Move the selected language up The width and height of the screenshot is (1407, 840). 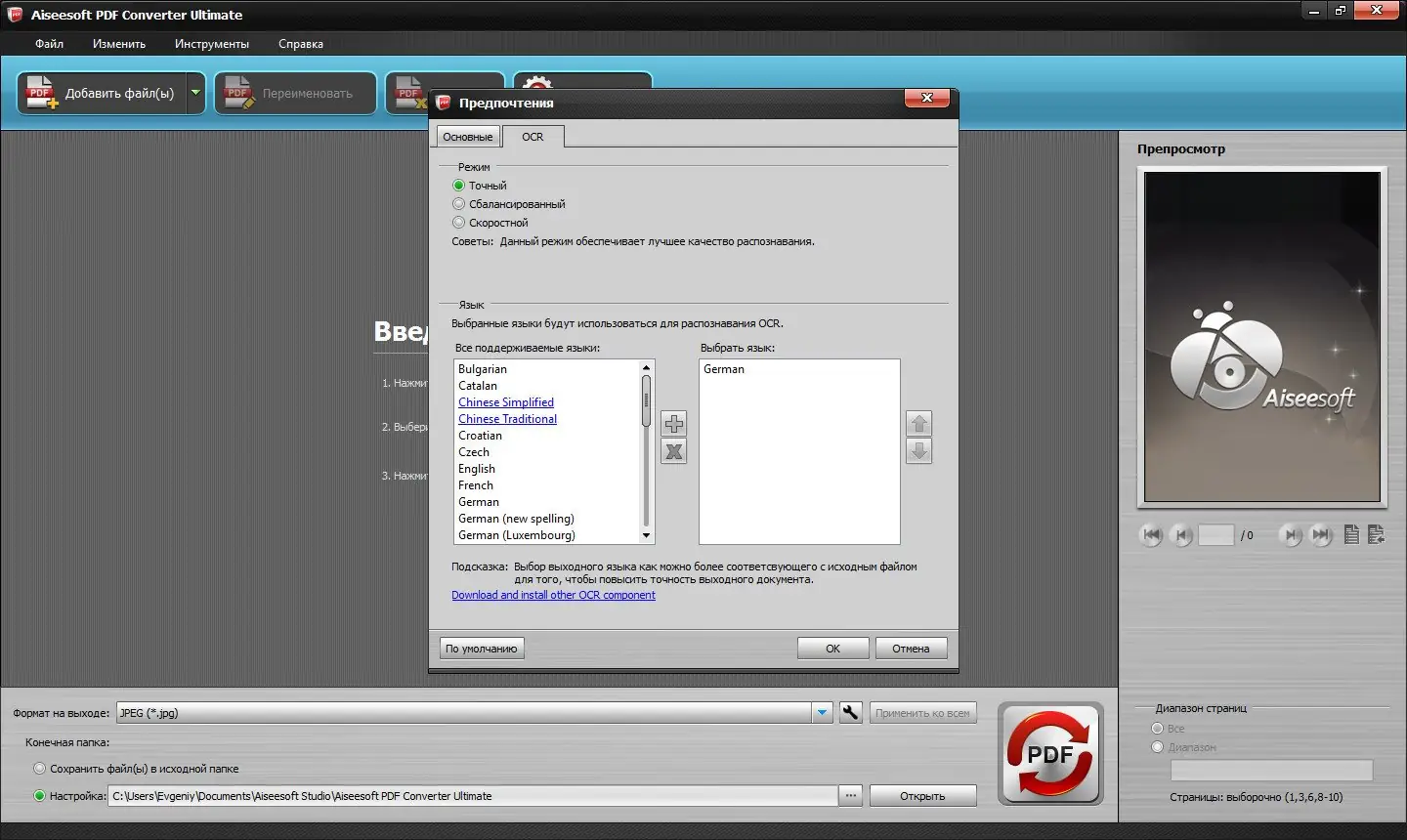(x=918, y=424)
